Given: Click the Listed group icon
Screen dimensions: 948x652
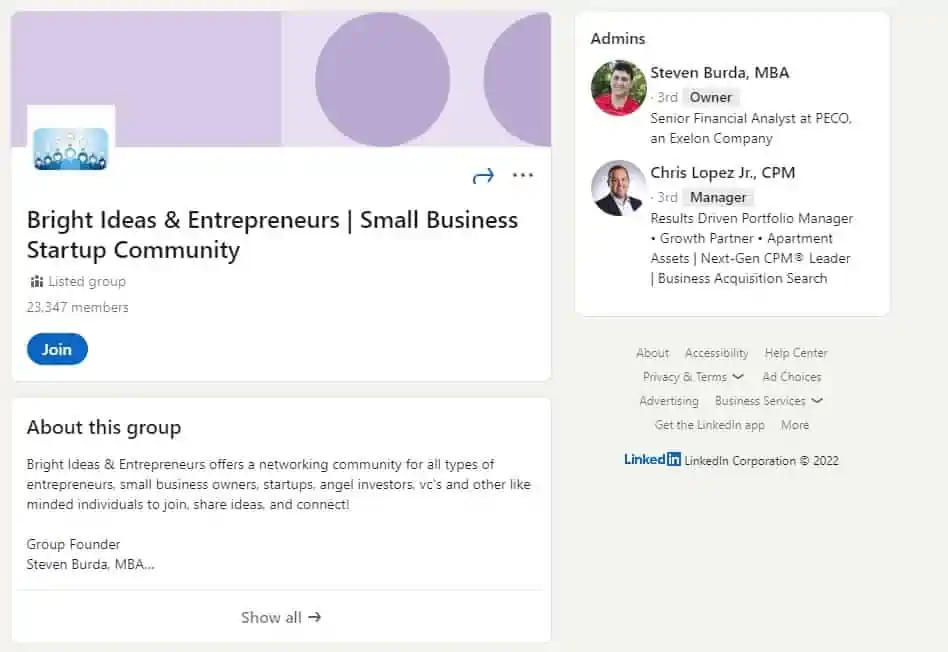Looking at the screenshot, I should [x=35, y=281].
